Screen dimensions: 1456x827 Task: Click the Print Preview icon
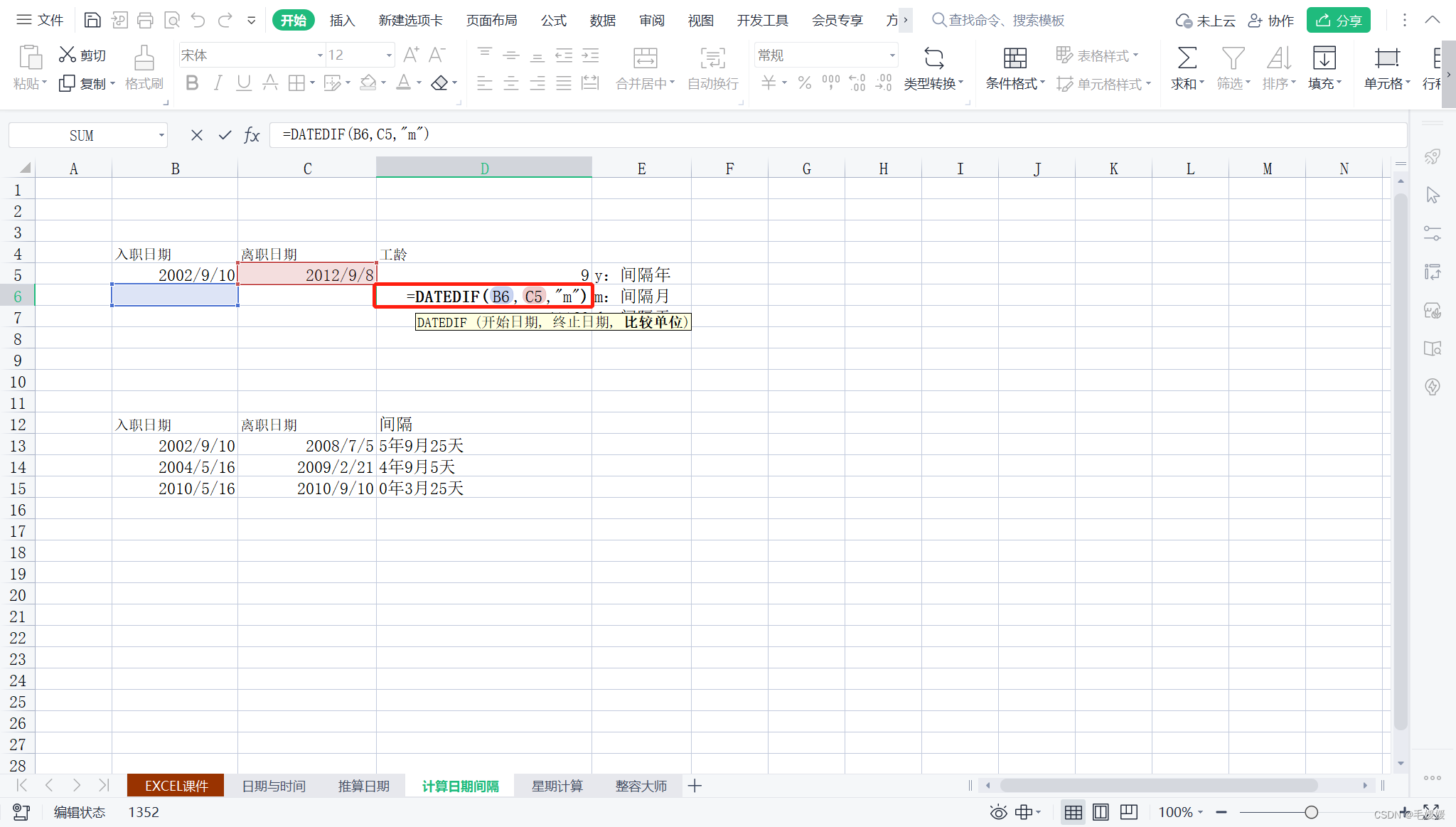pos(171,20)
